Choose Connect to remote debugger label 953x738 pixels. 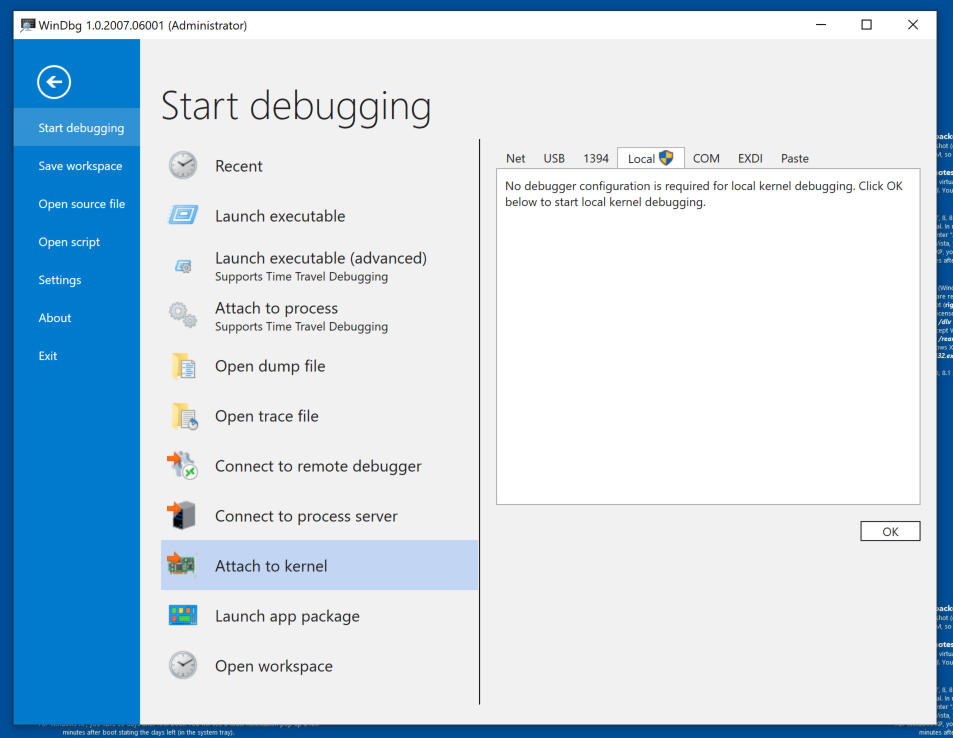tap(318, 466)
